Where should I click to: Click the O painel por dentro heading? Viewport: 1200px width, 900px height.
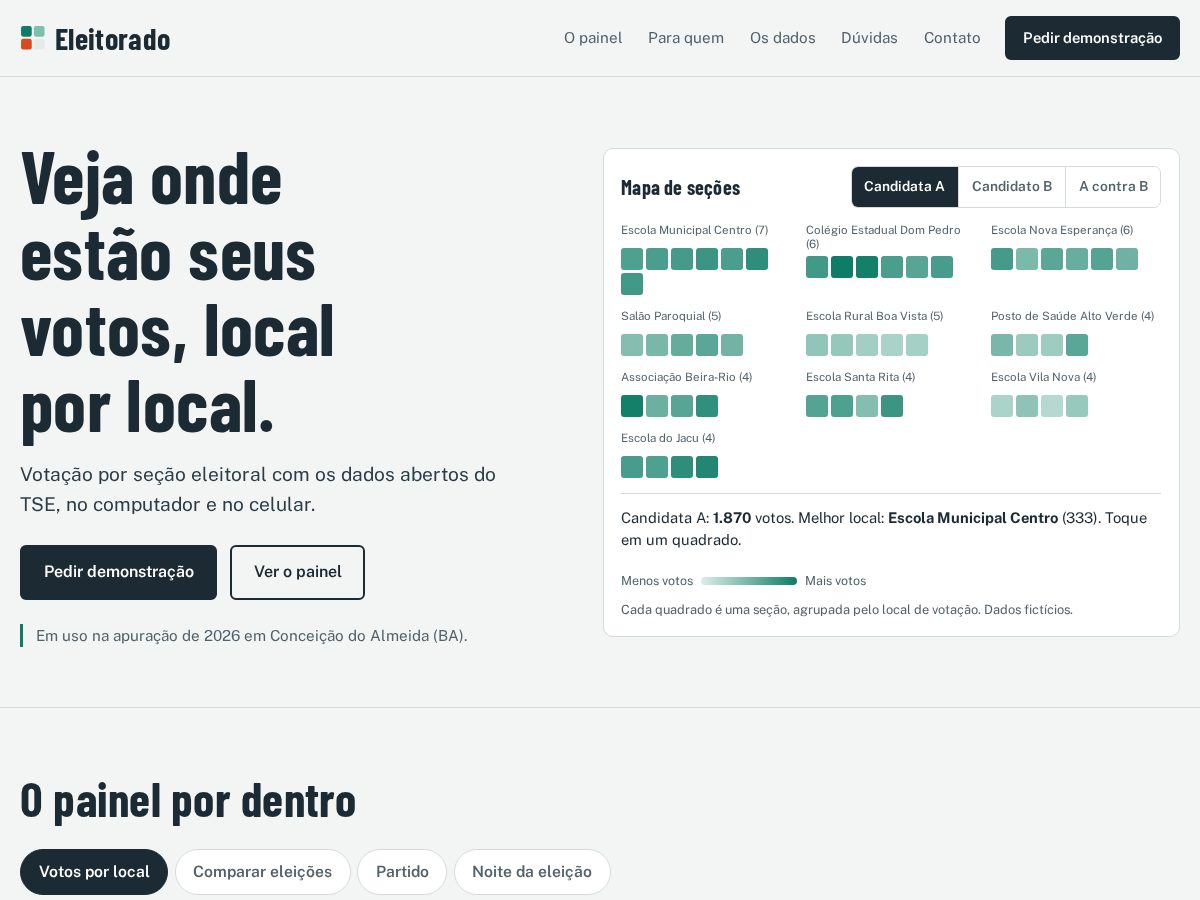pyautogui.click(x=188, y=800)
